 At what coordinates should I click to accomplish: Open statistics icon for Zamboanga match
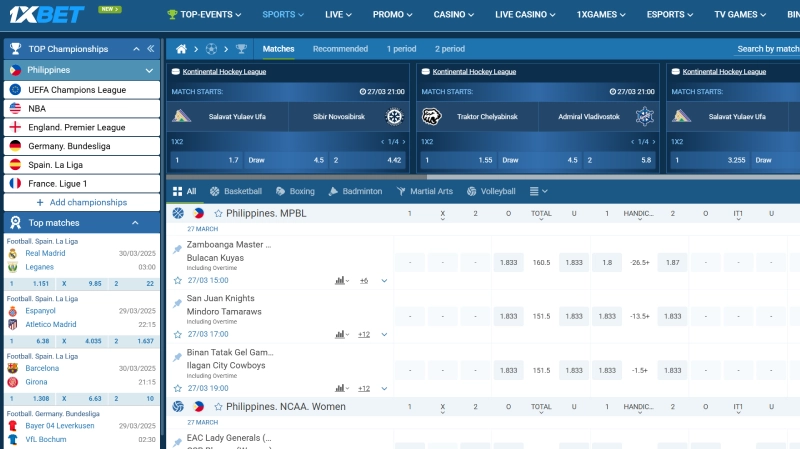[341, 281]
